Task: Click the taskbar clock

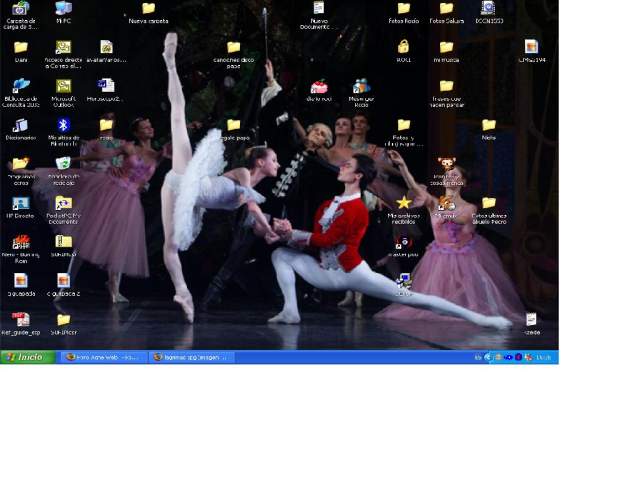Action: coord(543,358)
